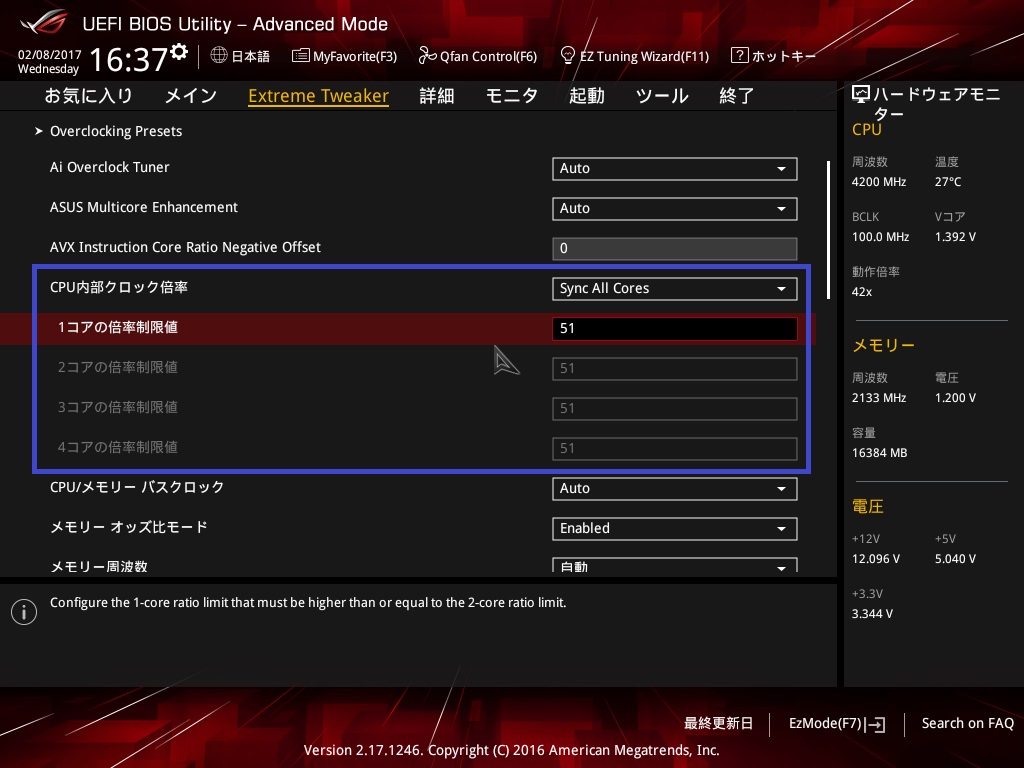This screenshot has height=768, width=1024.
Task: Open CPU/メモリー バスクロック dropdown
Action: [x=674, y=488]
